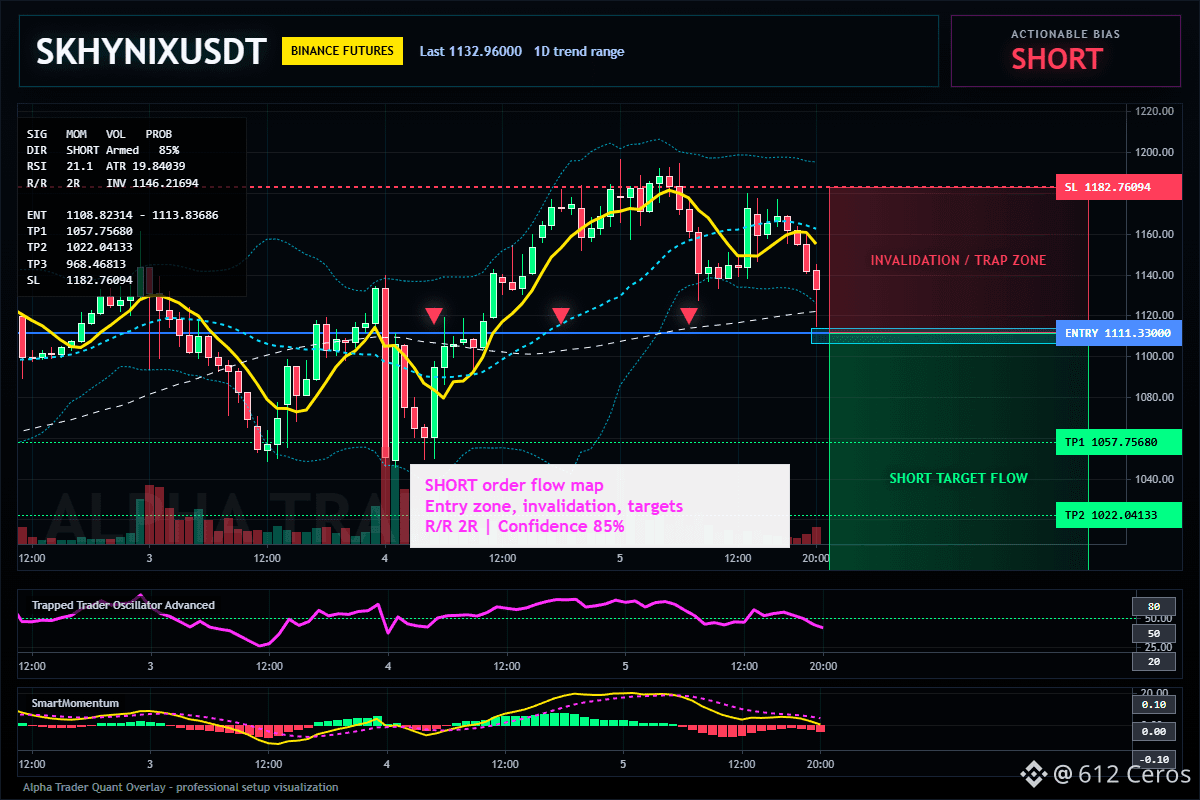Click the Last 1132.96000 price text
Image resolution: width=1200 pixels, height=800 pixels.
[470, 51]
